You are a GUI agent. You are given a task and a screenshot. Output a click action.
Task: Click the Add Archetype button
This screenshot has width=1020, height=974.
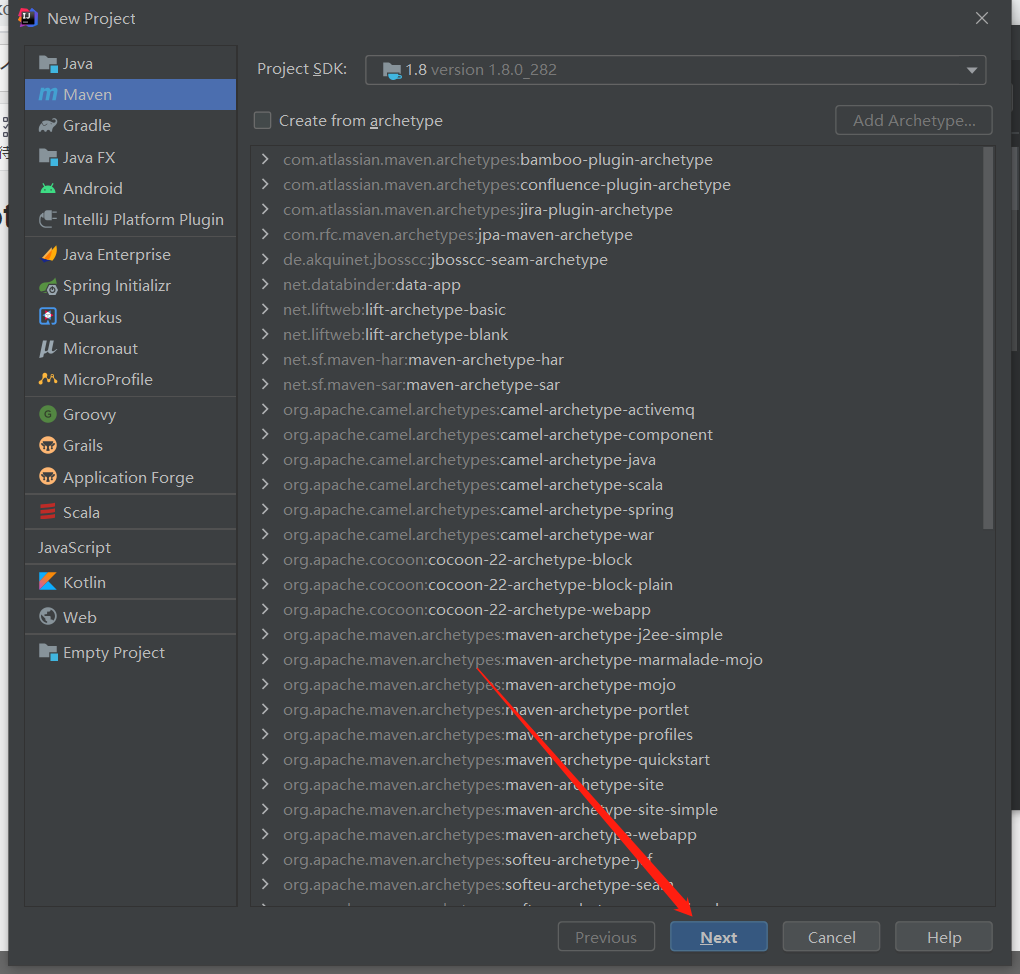point(914,120)
